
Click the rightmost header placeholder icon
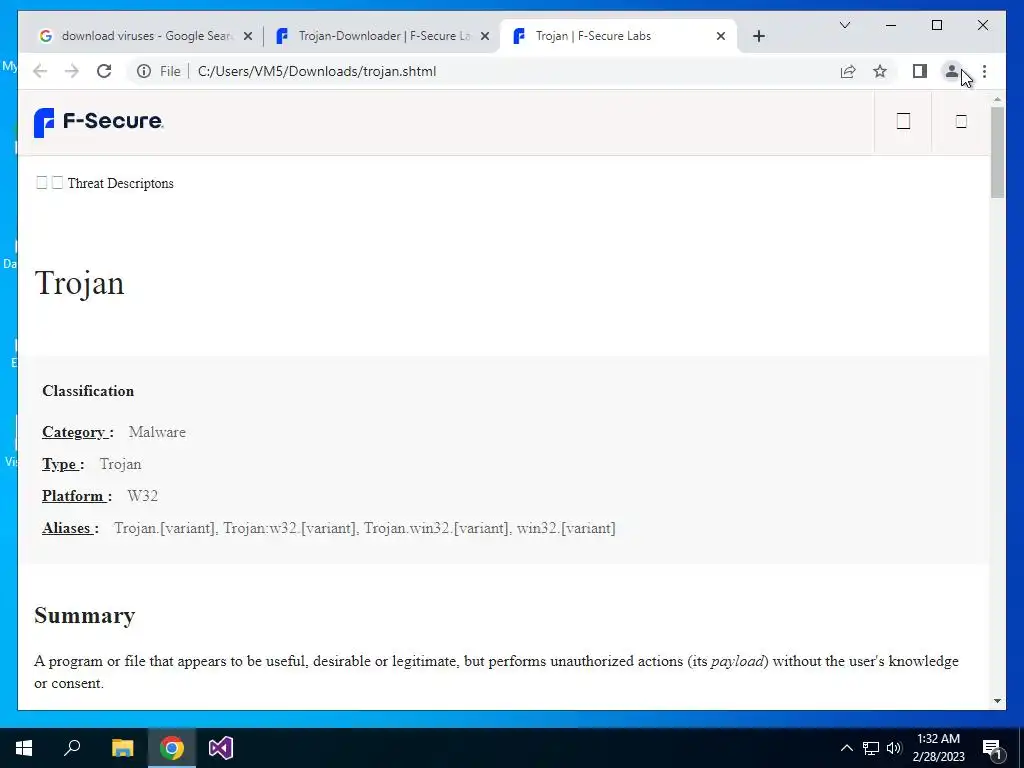961,121
